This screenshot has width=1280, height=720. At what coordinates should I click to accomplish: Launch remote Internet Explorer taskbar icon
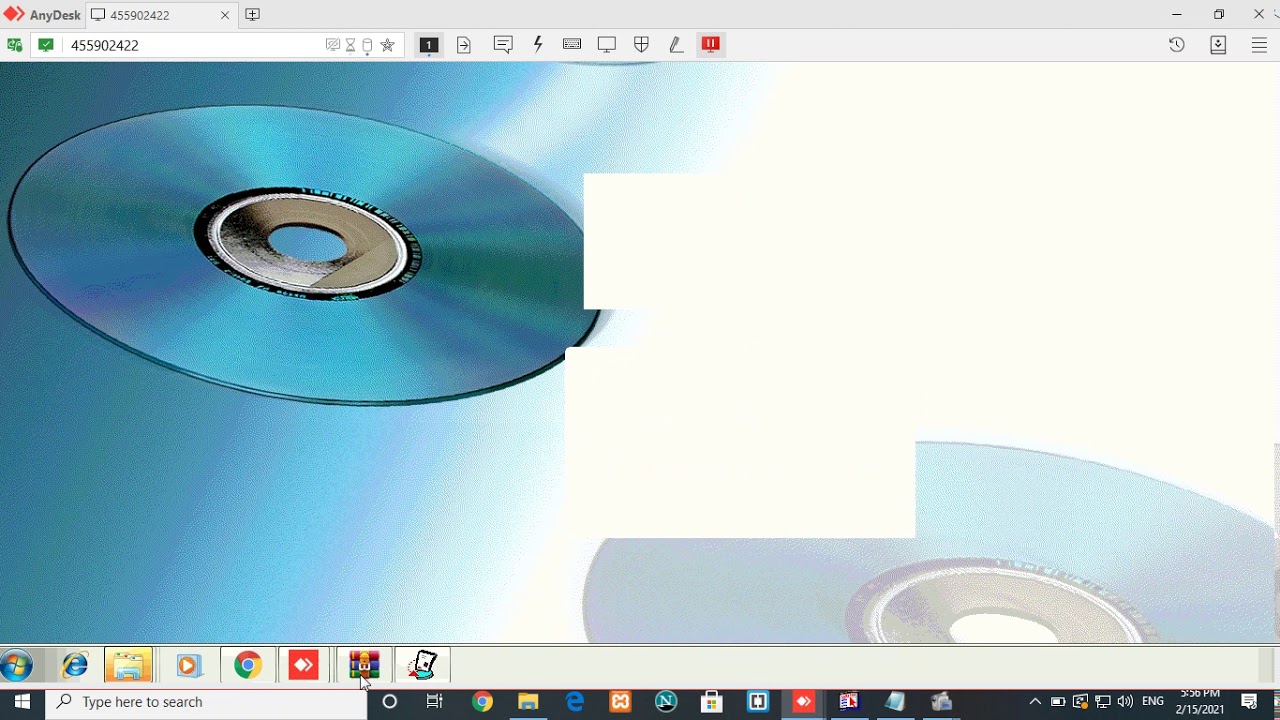click(75, 665)
